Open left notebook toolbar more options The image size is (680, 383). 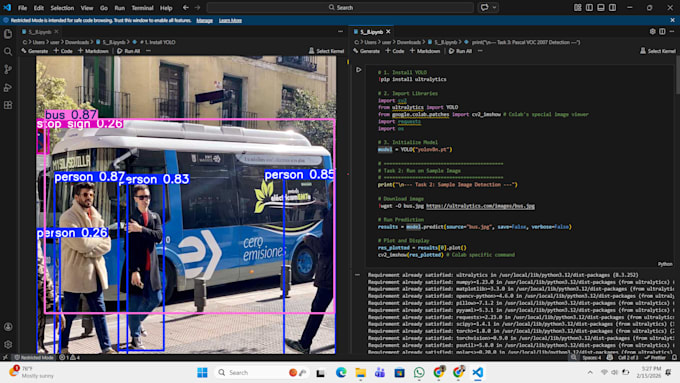148,51
